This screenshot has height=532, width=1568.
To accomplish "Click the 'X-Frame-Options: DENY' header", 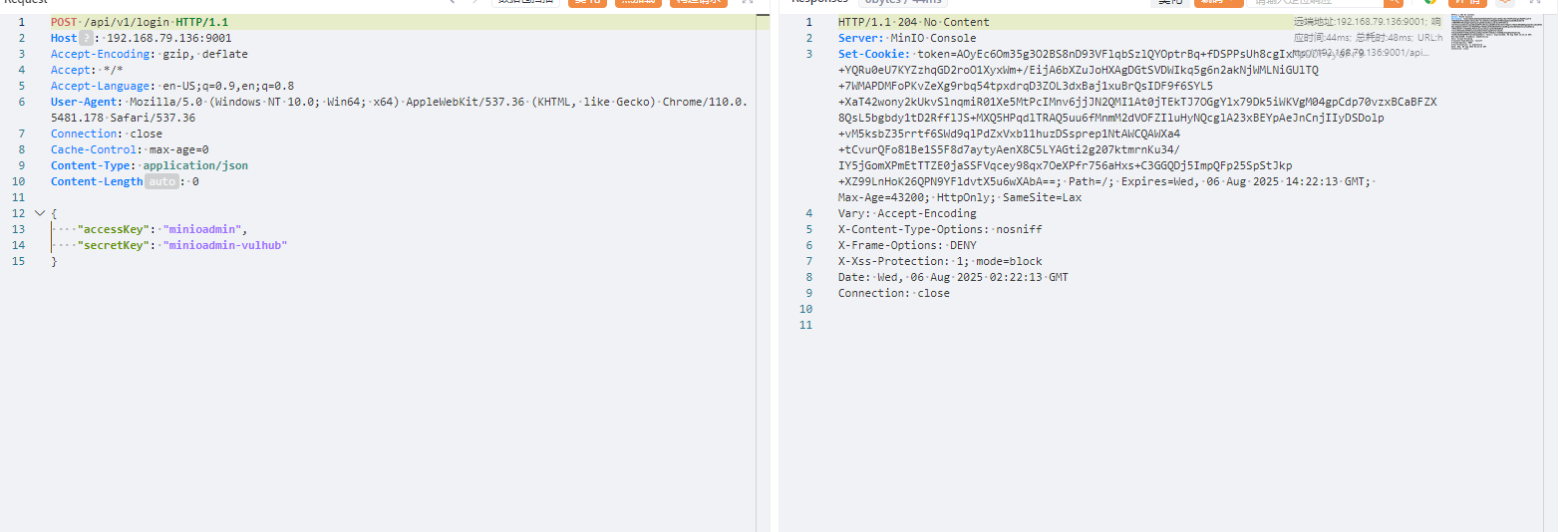I will [x=907, y=245].
